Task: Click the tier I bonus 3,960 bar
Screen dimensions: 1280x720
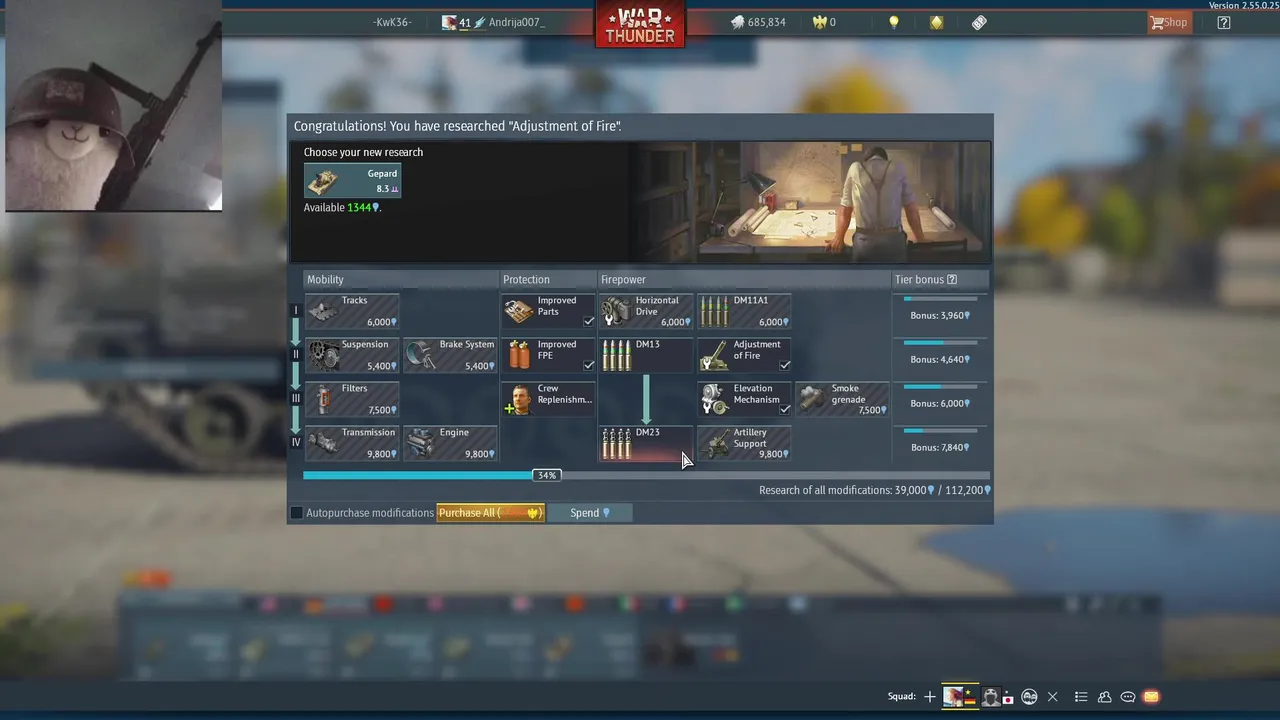Action: tap(940, 298)
